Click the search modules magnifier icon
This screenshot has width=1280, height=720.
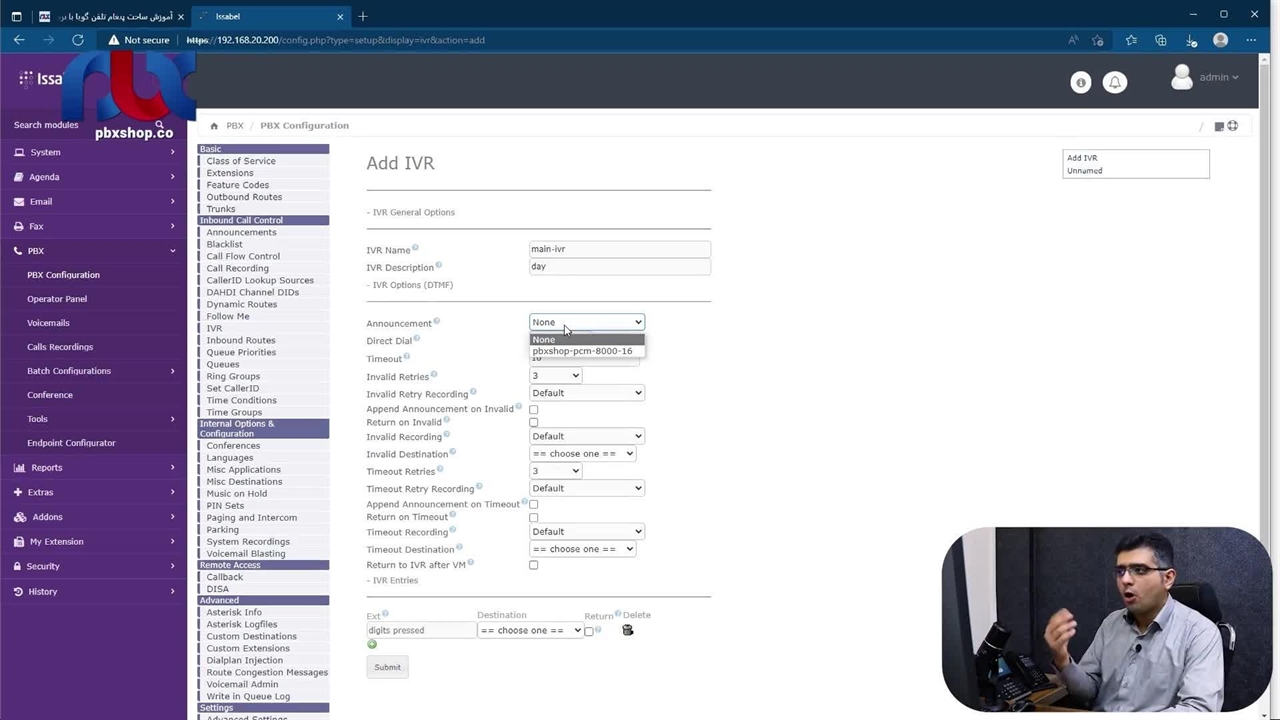pyautogui.click(x=159, y=125)
